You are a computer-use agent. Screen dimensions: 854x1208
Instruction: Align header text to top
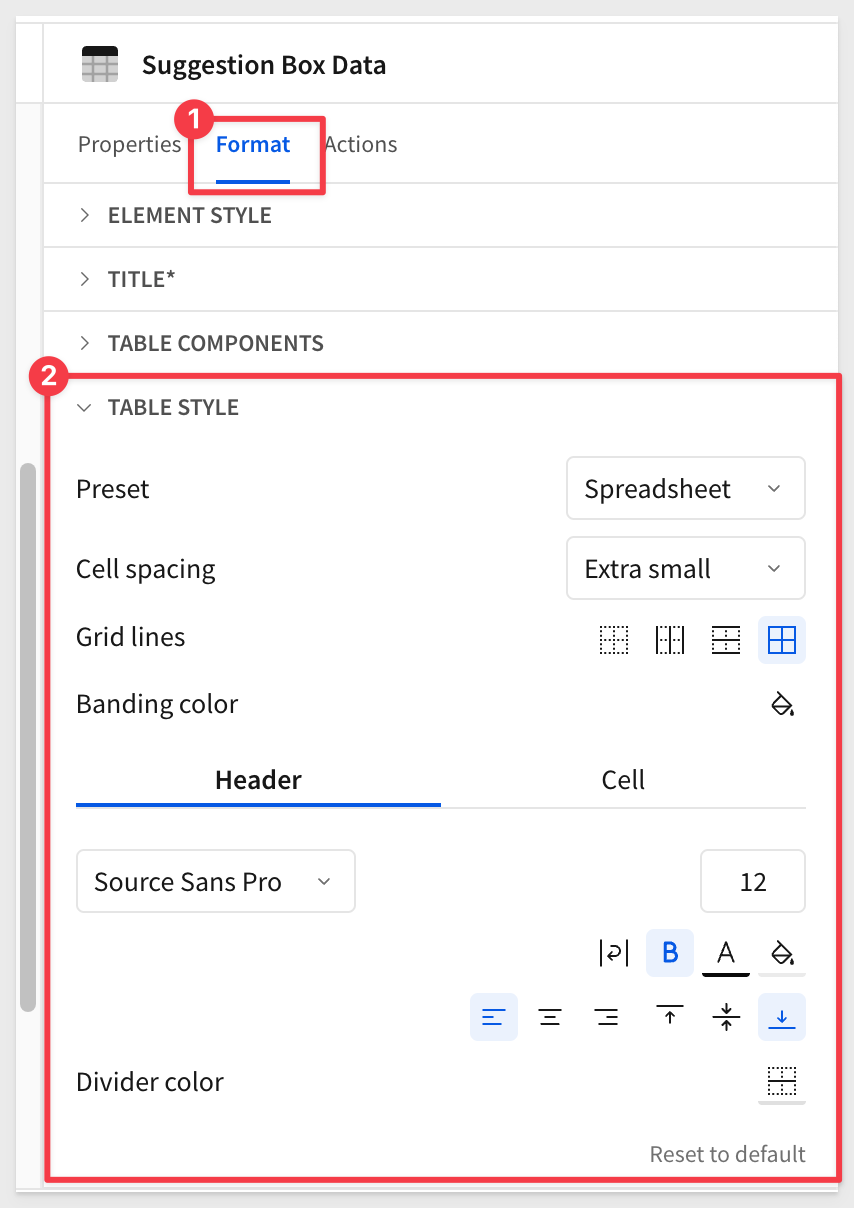click(670, 1017)
